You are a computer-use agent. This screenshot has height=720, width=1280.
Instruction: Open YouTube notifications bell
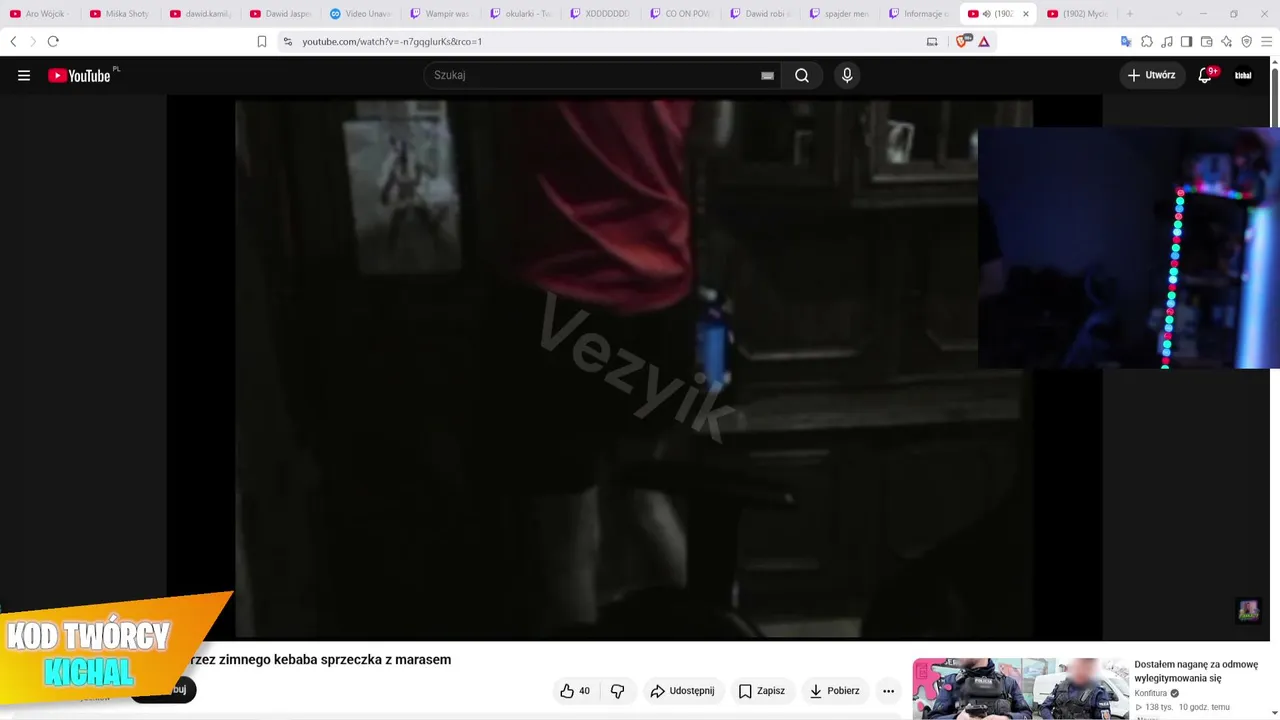(1205, 75)
